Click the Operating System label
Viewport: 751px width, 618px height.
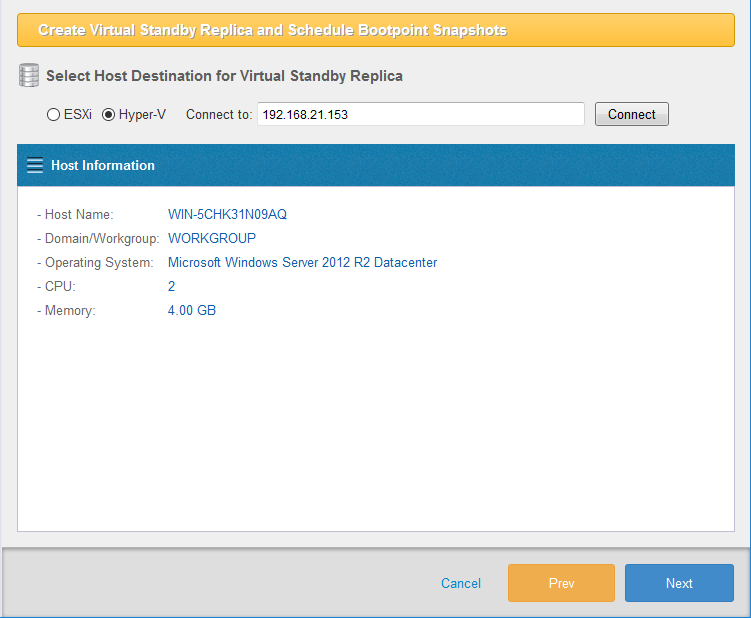(x=98, y=262)
